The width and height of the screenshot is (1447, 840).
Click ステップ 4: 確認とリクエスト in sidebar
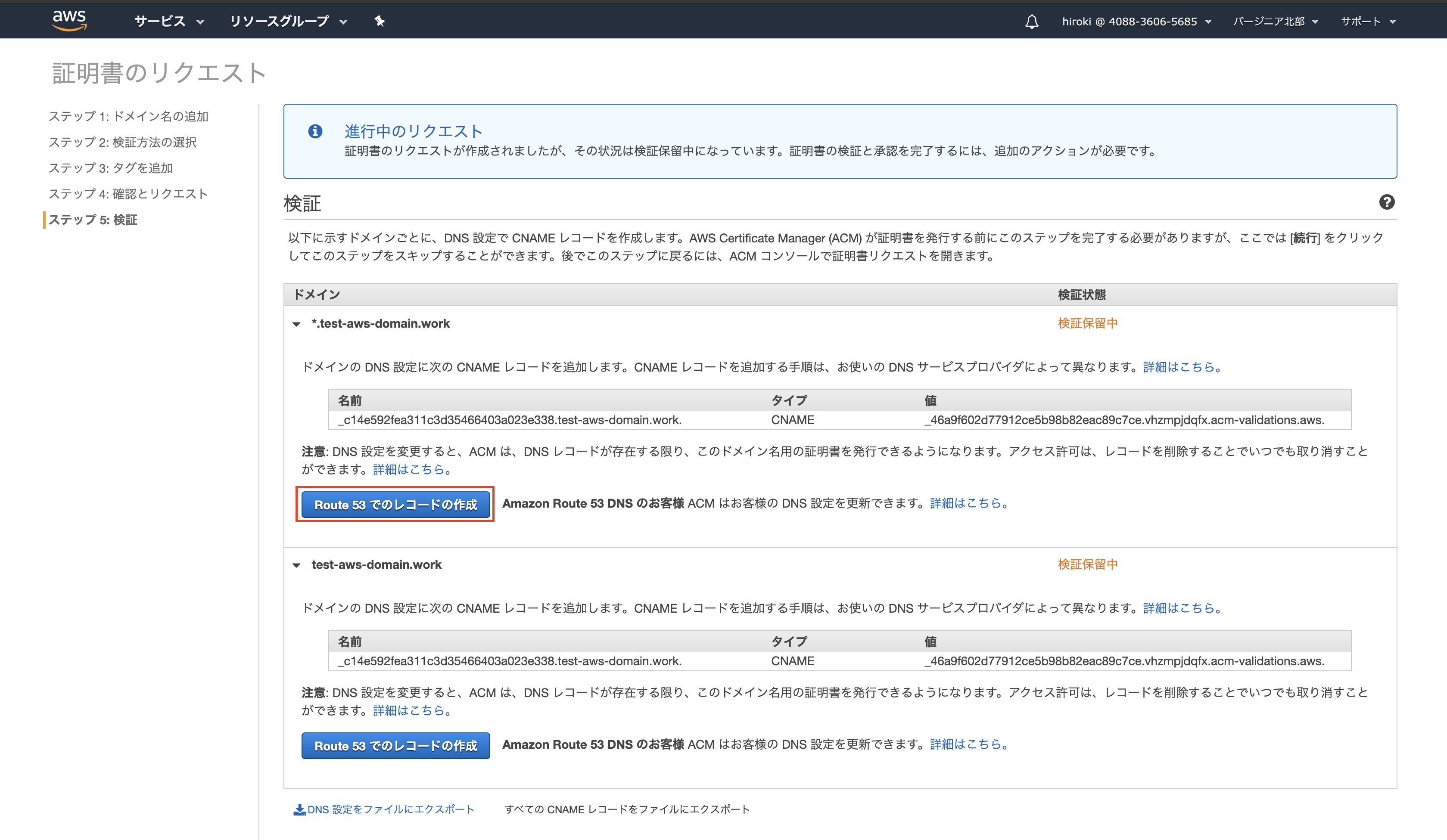click(x=128, y=194)
